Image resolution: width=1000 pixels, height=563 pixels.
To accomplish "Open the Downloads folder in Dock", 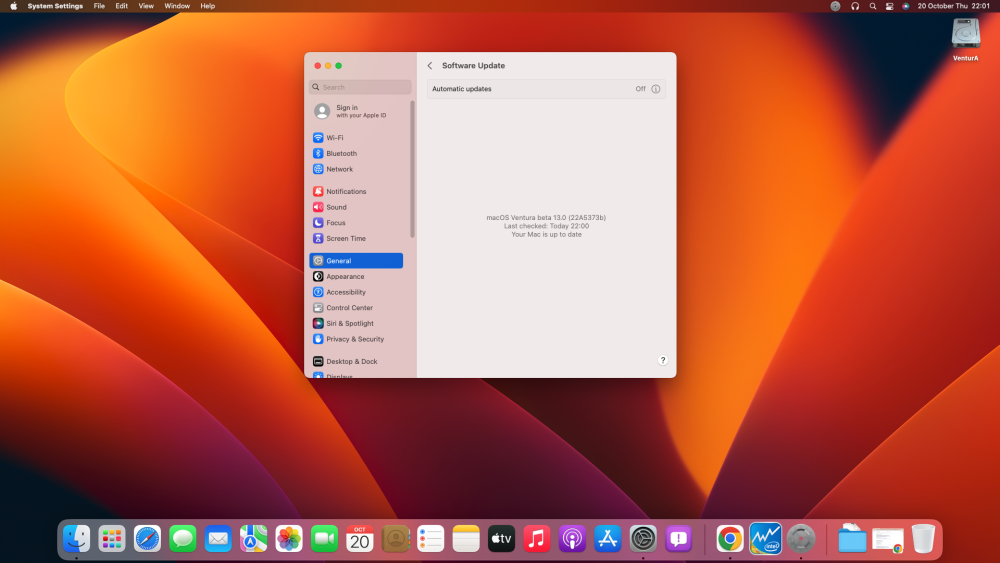I will tap(852, 539).
